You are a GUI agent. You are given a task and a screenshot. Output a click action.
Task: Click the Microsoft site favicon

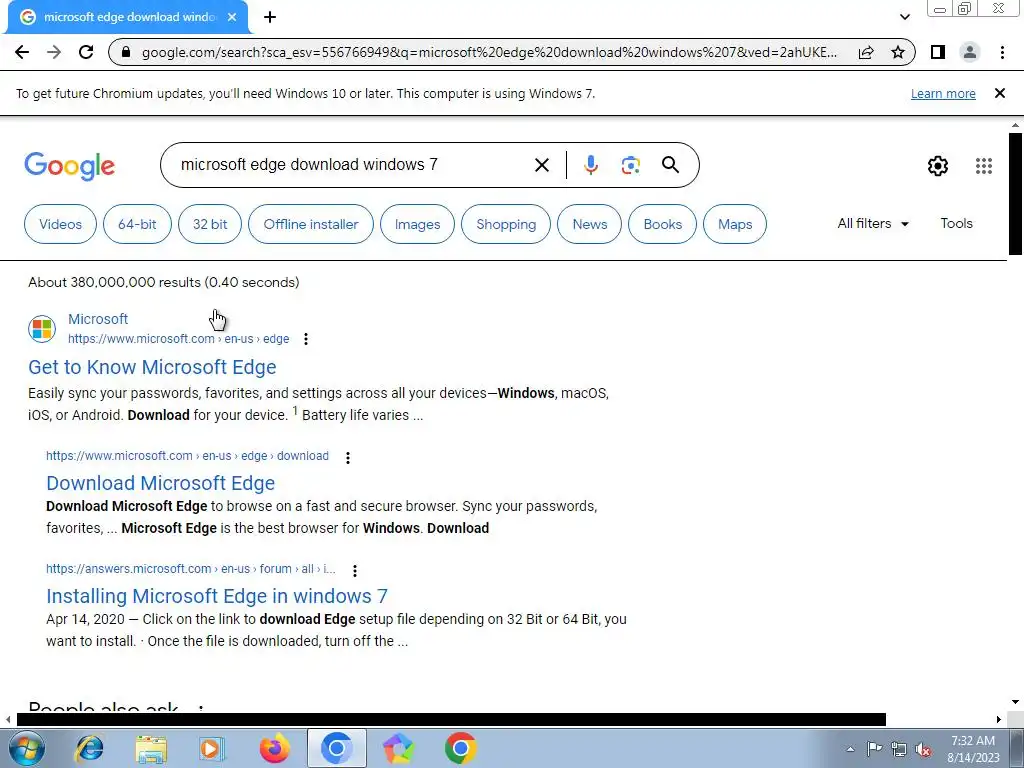coord(42,328)
